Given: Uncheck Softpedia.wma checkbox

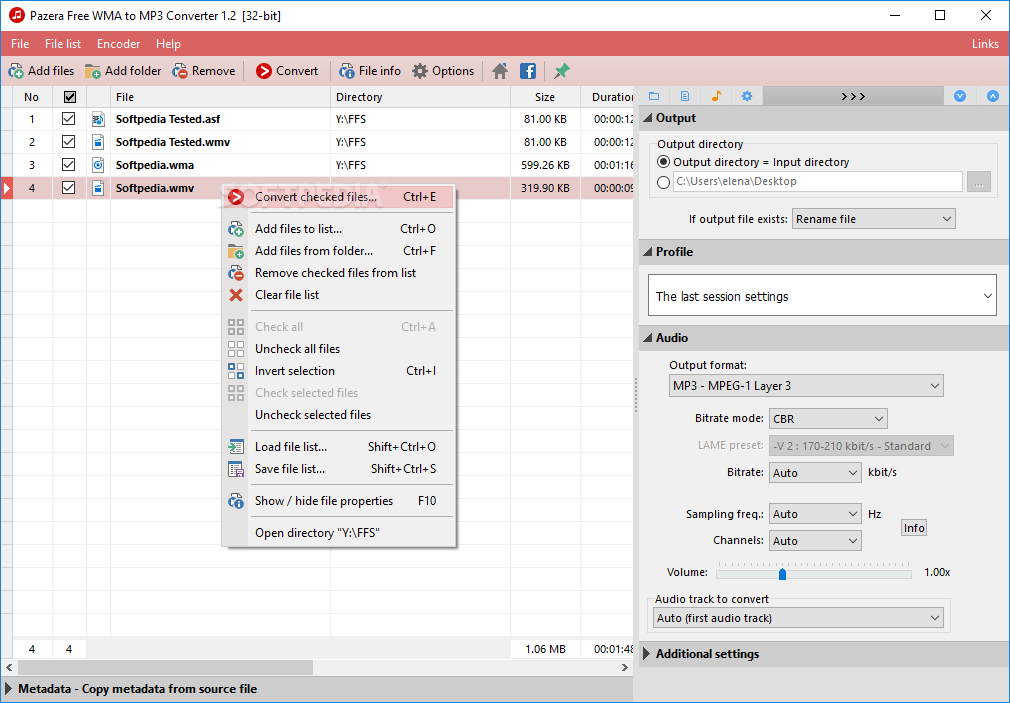Looking at the screenshot, I should (x=68, y=164).
